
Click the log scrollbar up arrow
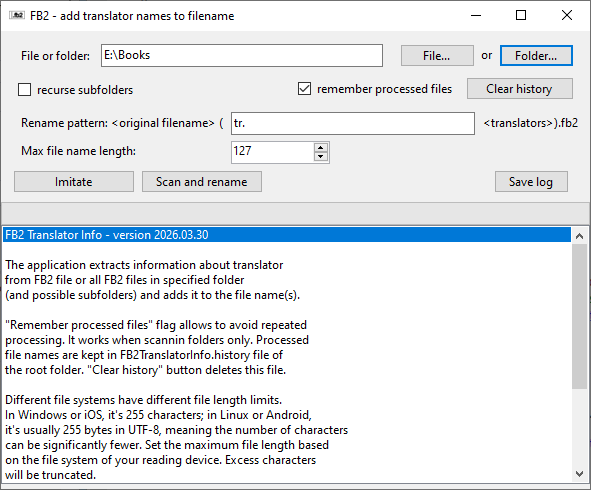[x=580, y=236]
